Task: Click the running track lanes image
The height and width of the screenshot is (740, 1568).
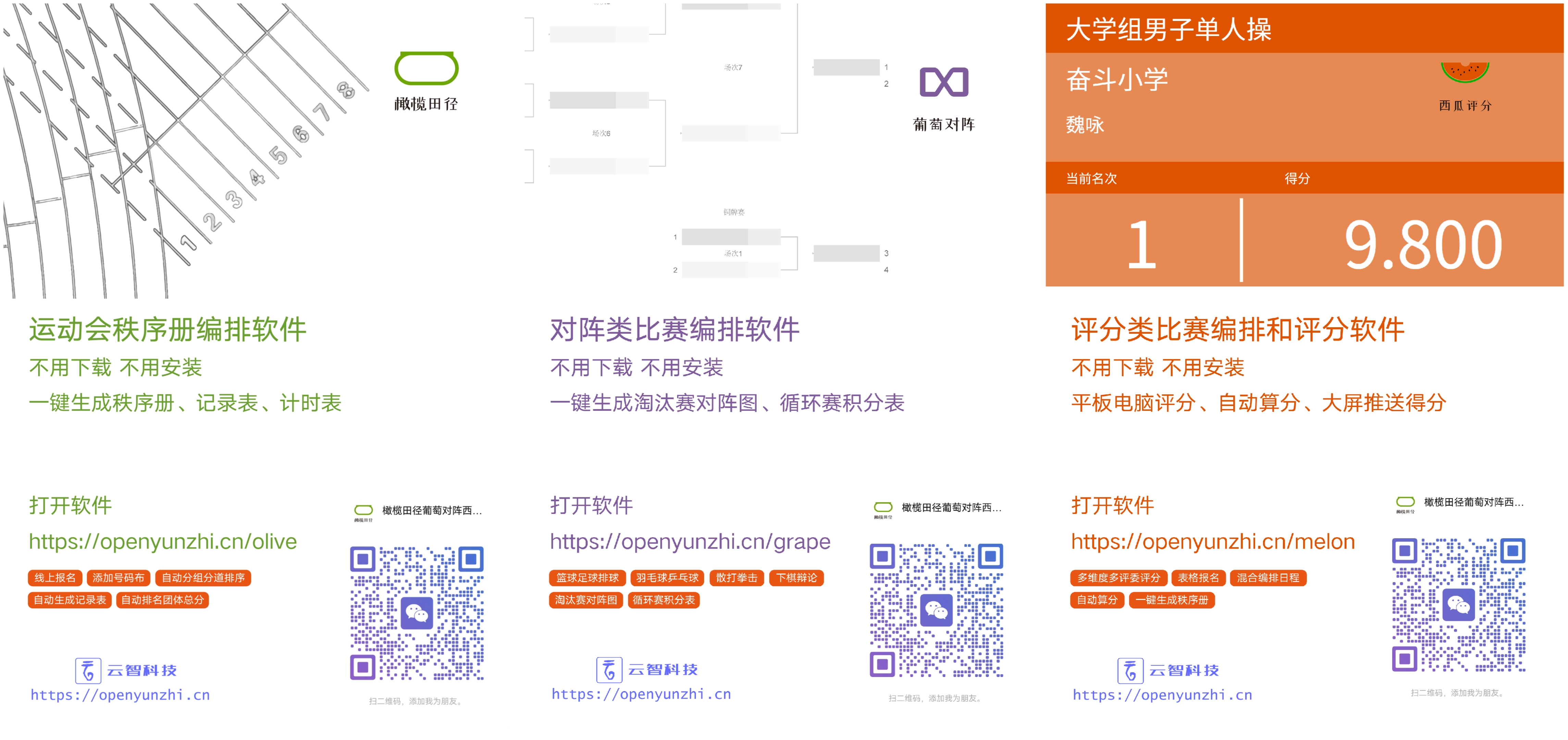Action: pyautogui.click(x=186, y=150)
